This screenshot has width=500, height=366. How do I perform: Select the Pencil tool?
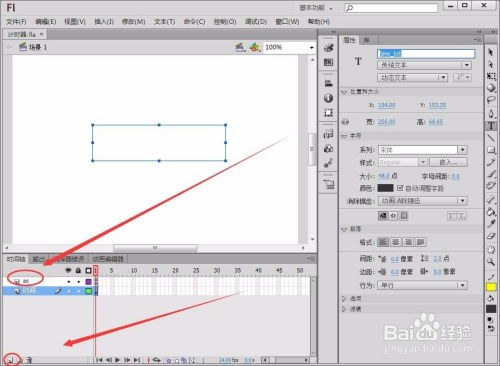coord(491,162)
